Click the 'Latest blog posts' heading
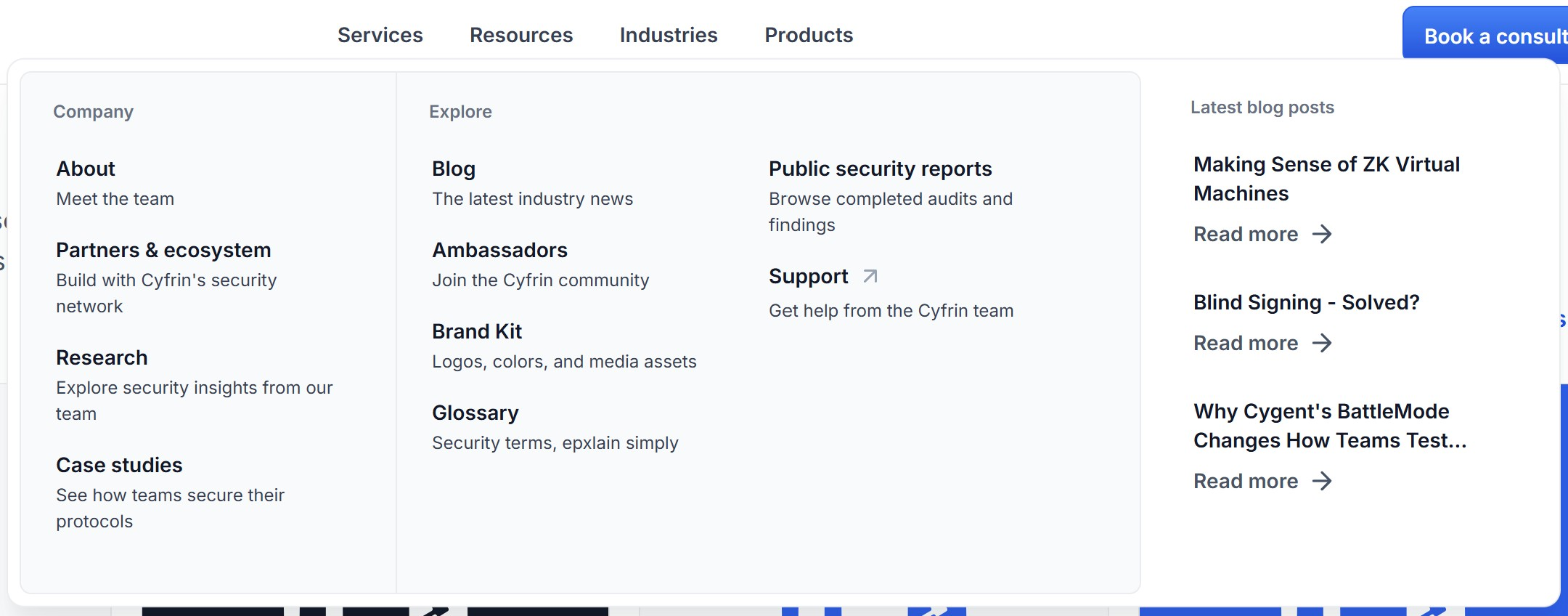Viewport: 1568px width, 616px height. click(x=1262, y=108)
